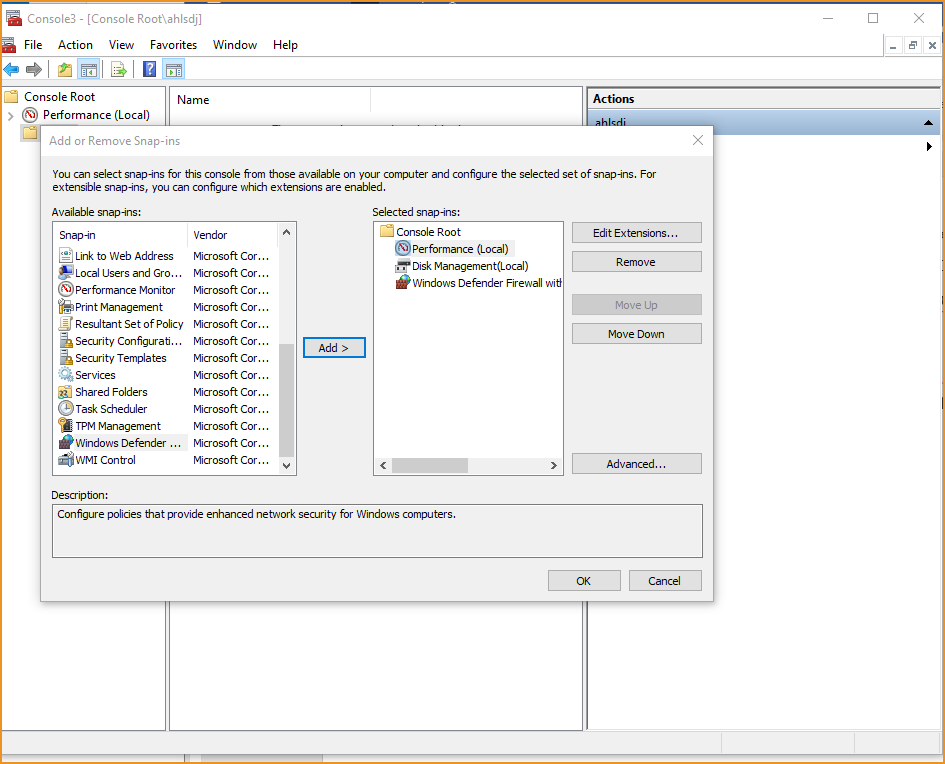Viewport: 945px width, 764px height.
Task: Select Shared Folders text in available snap-ins
Action: pos(111,392)
